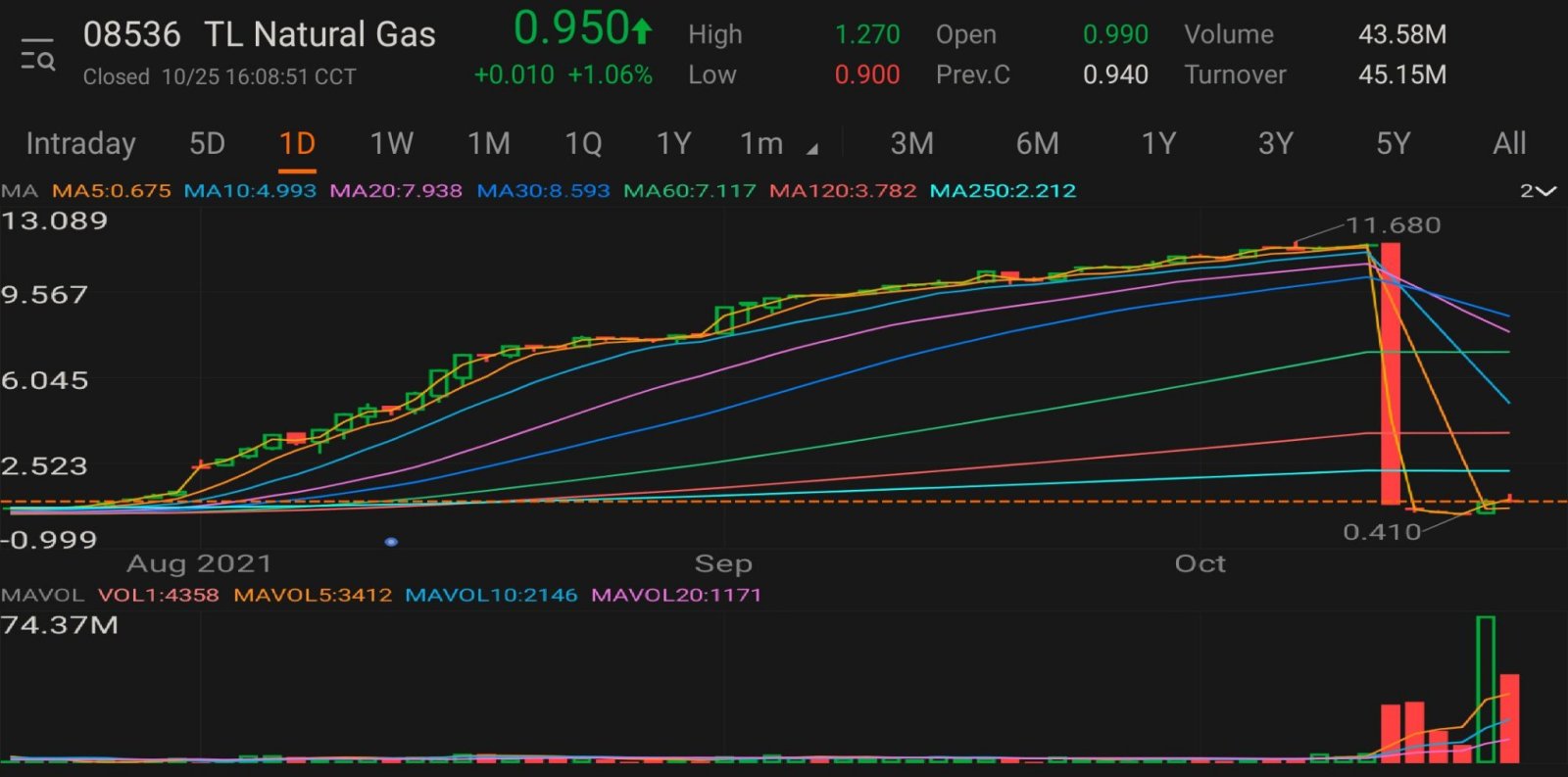The width and height of the screenshot is (1568, 777).
Task: Set chart range to 5Y
Action: click(x=1393, y=144)
